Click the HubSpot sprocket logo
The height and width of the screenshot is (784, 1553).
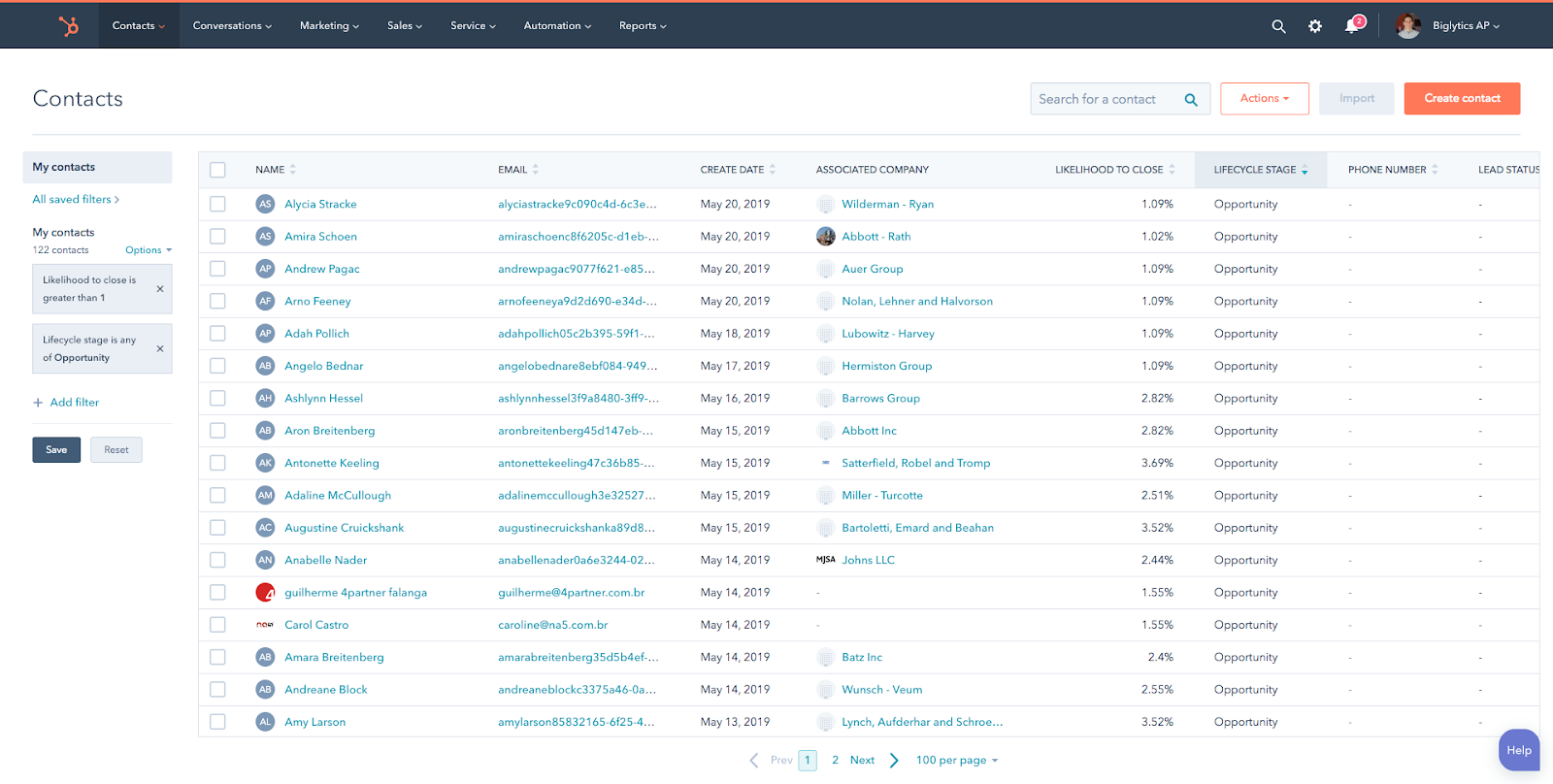[69, 26]
